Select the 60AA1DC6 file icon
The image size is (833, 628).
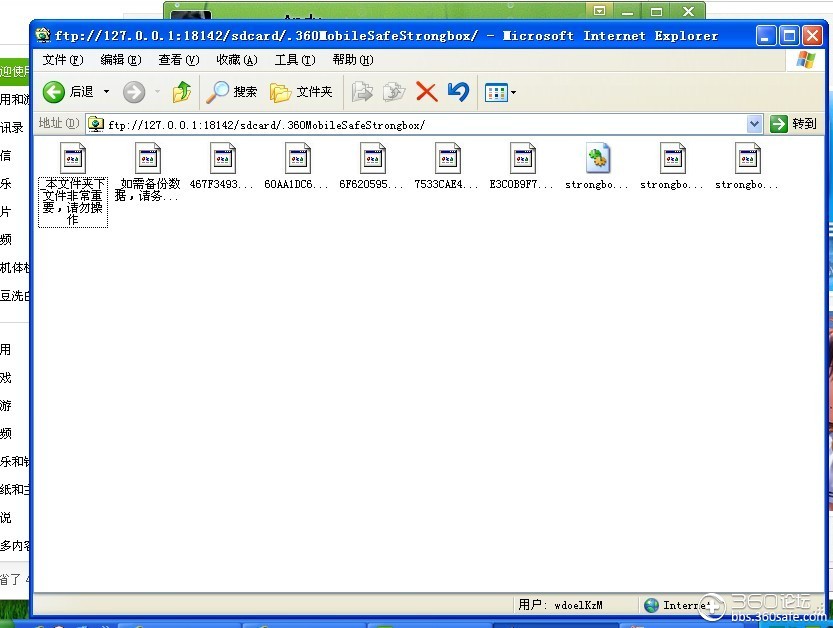(298, 158)
